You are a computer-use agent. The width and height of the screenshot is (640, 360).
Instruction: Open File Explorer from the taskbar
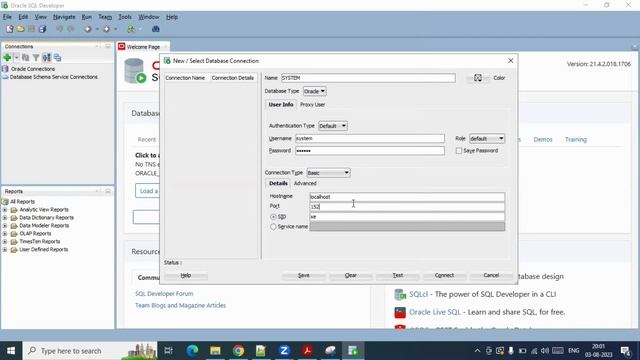[215, 350]
